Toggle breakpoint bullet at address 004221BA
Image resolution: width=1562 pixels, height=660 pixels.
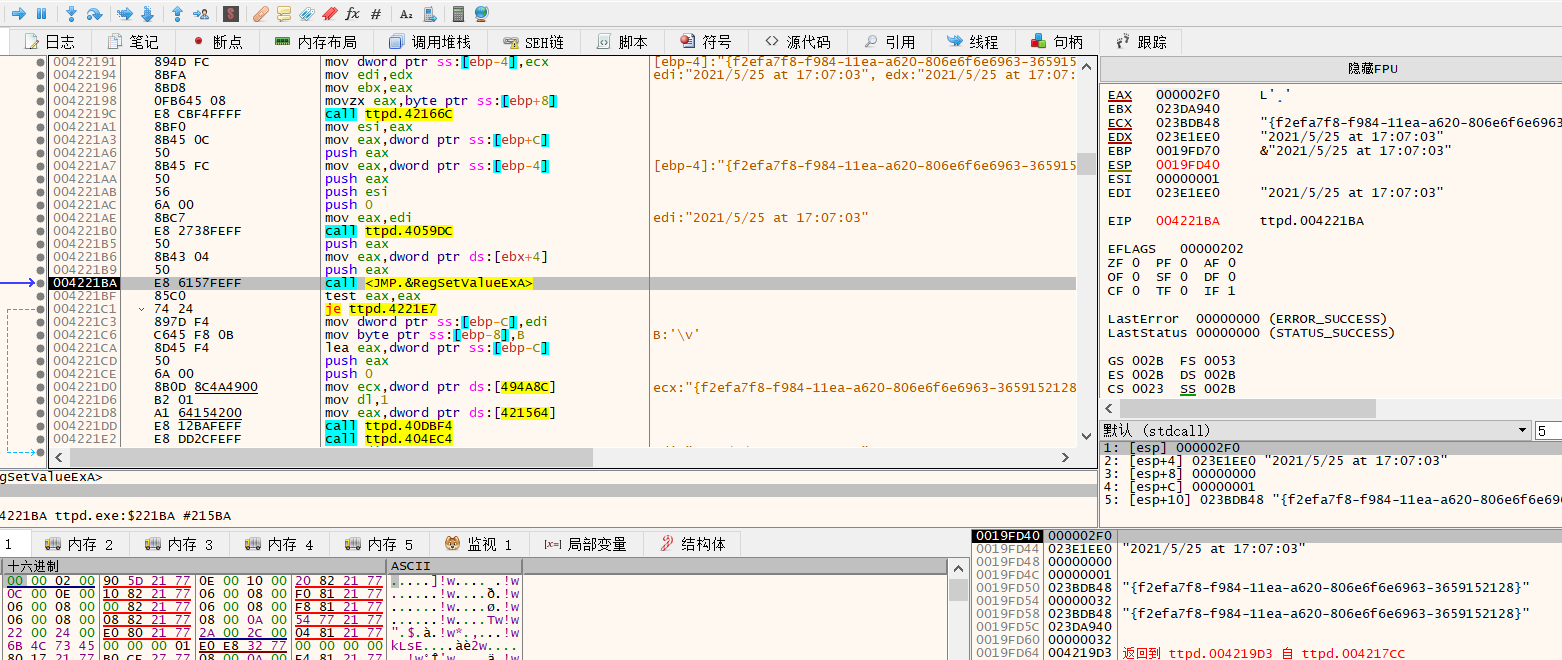tap(41, 283)
